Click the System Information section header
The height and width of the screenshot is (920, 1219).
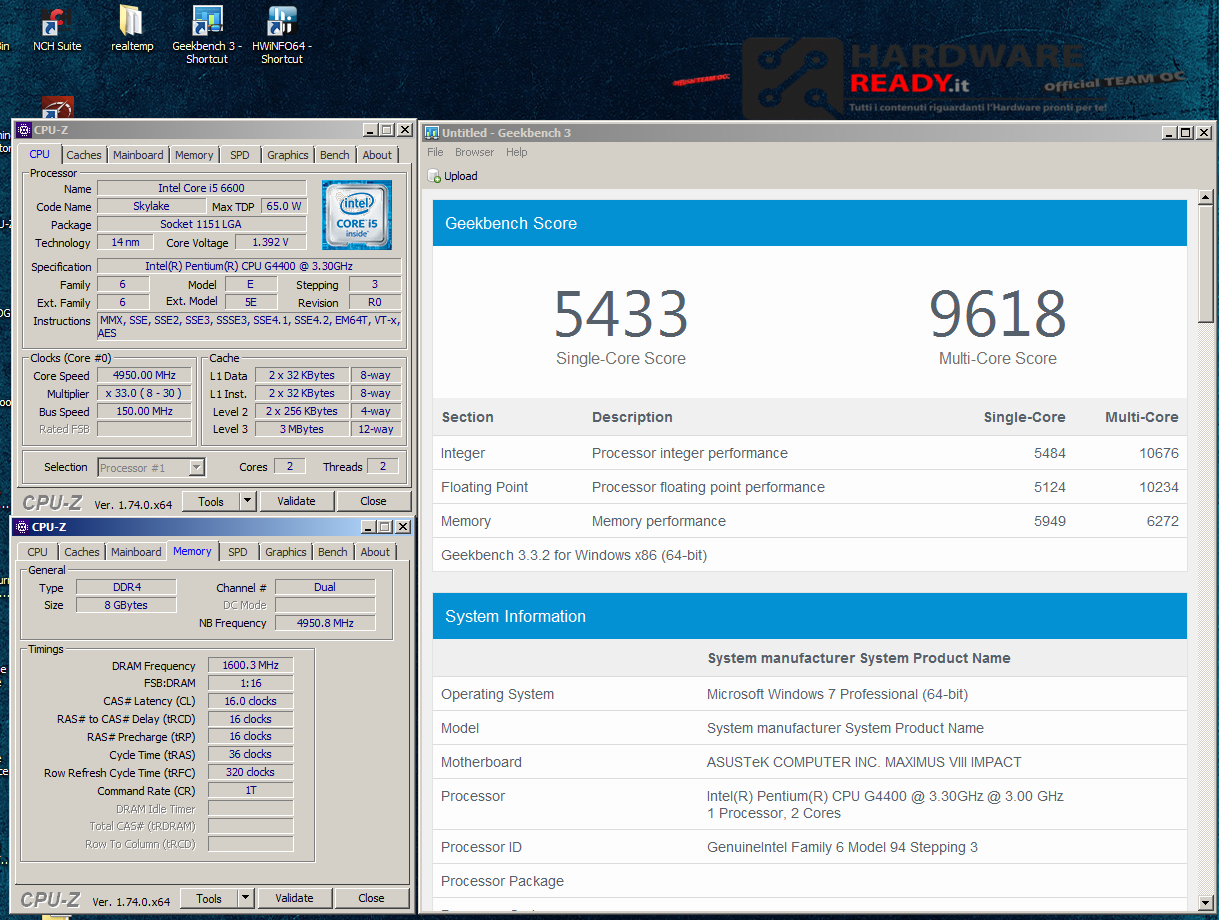[x=810, y=616]
